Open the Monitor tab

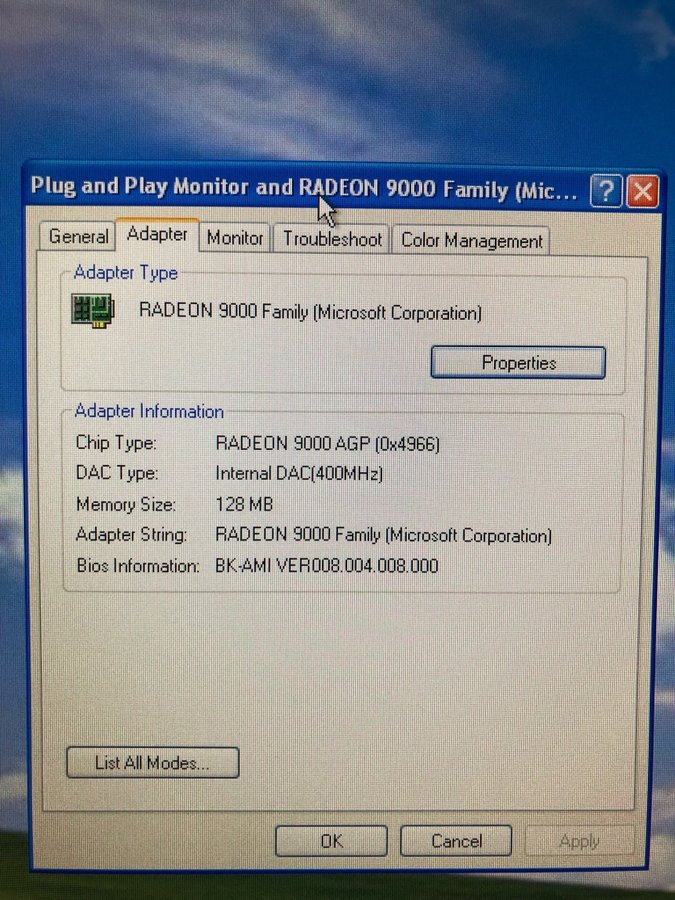[235, 238]
